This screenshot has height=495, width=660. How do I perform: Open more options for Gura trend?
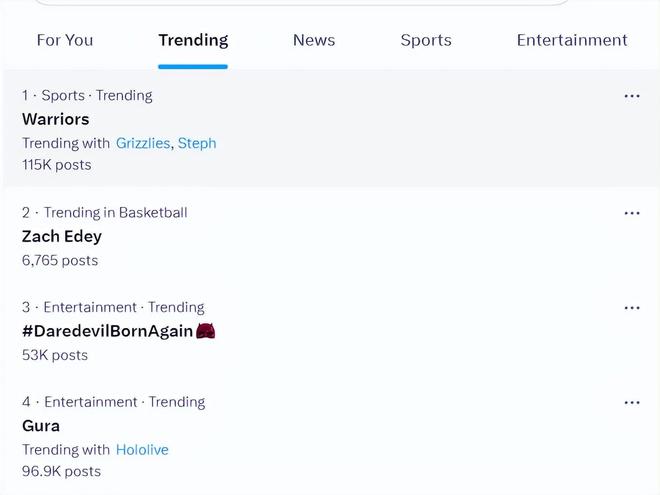tap(632, 403)
